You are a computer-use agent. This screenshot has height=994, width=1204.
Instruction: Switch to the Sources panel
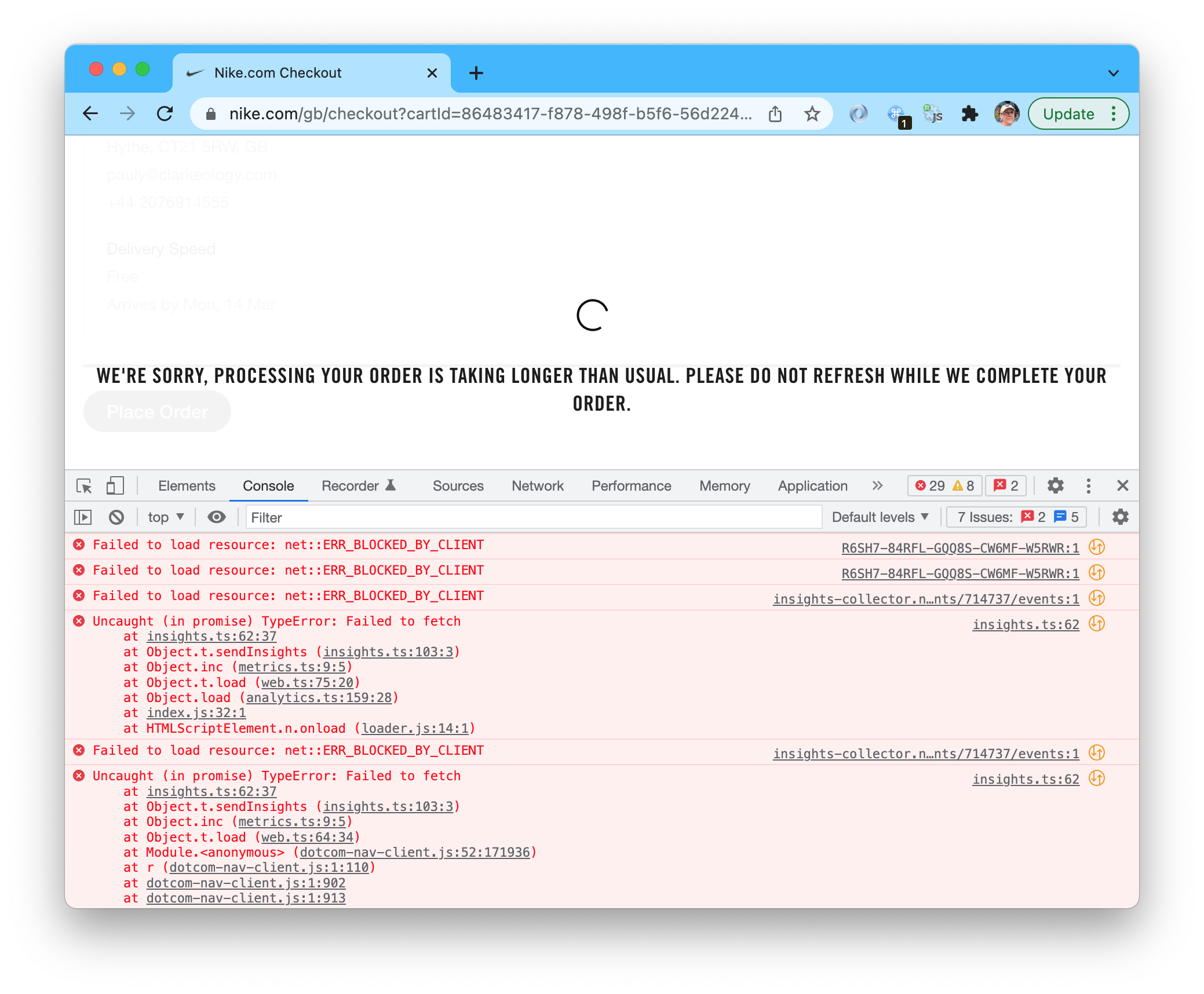[458, 486]
